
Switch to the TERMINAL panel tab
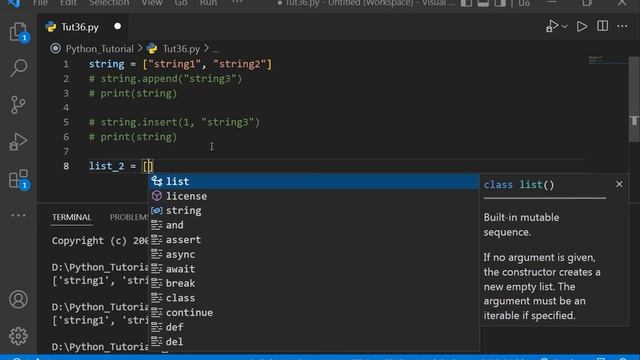(71, 217)
